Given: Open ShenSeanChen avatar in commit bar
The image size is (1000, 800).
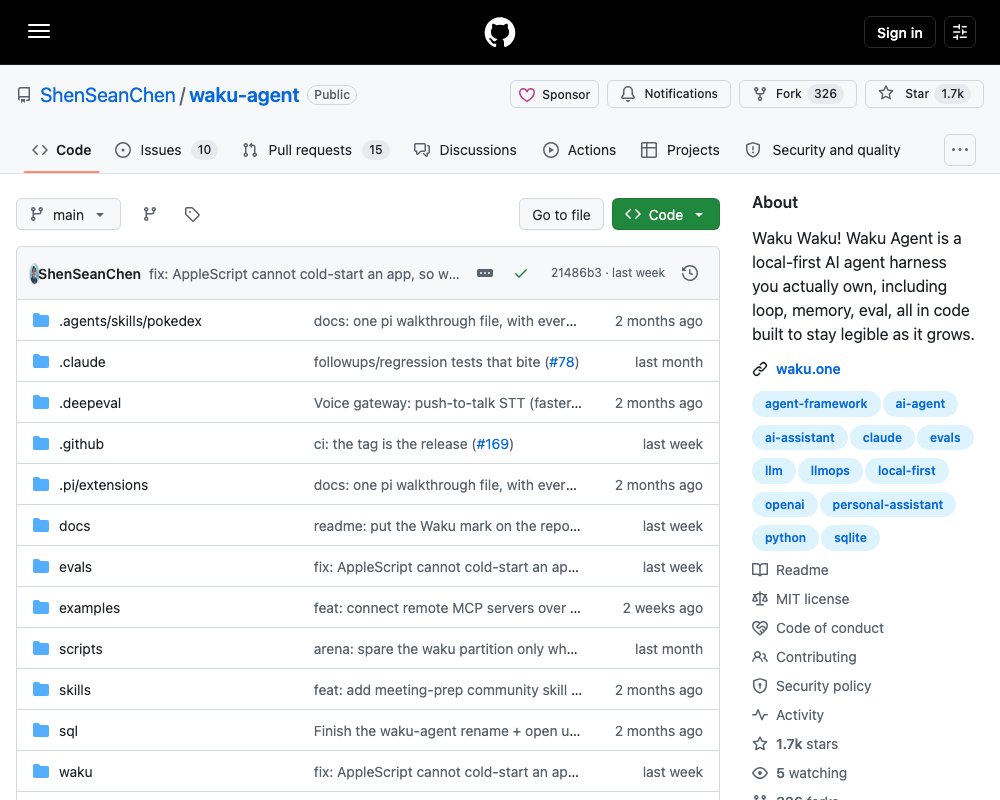Looking at the screenshot, I should point(34,274).
